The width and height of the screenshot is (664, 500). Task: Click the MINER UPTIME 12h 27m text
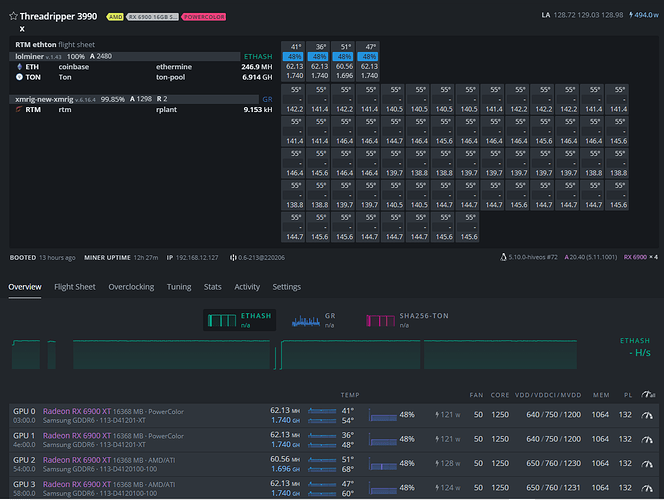click(121, 257)
